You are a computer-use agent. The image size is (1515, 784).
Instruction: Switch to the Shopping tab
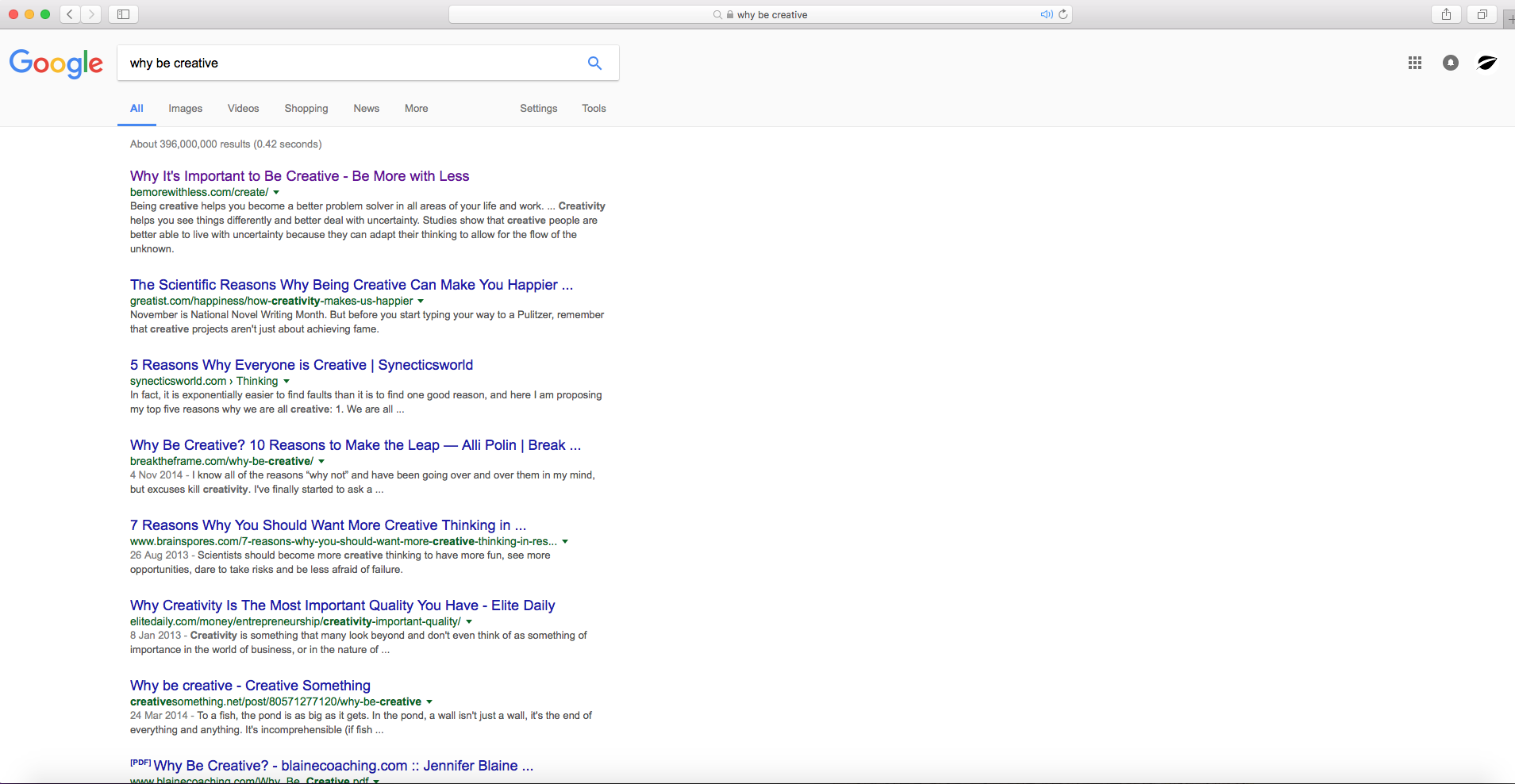pos(306,109)
